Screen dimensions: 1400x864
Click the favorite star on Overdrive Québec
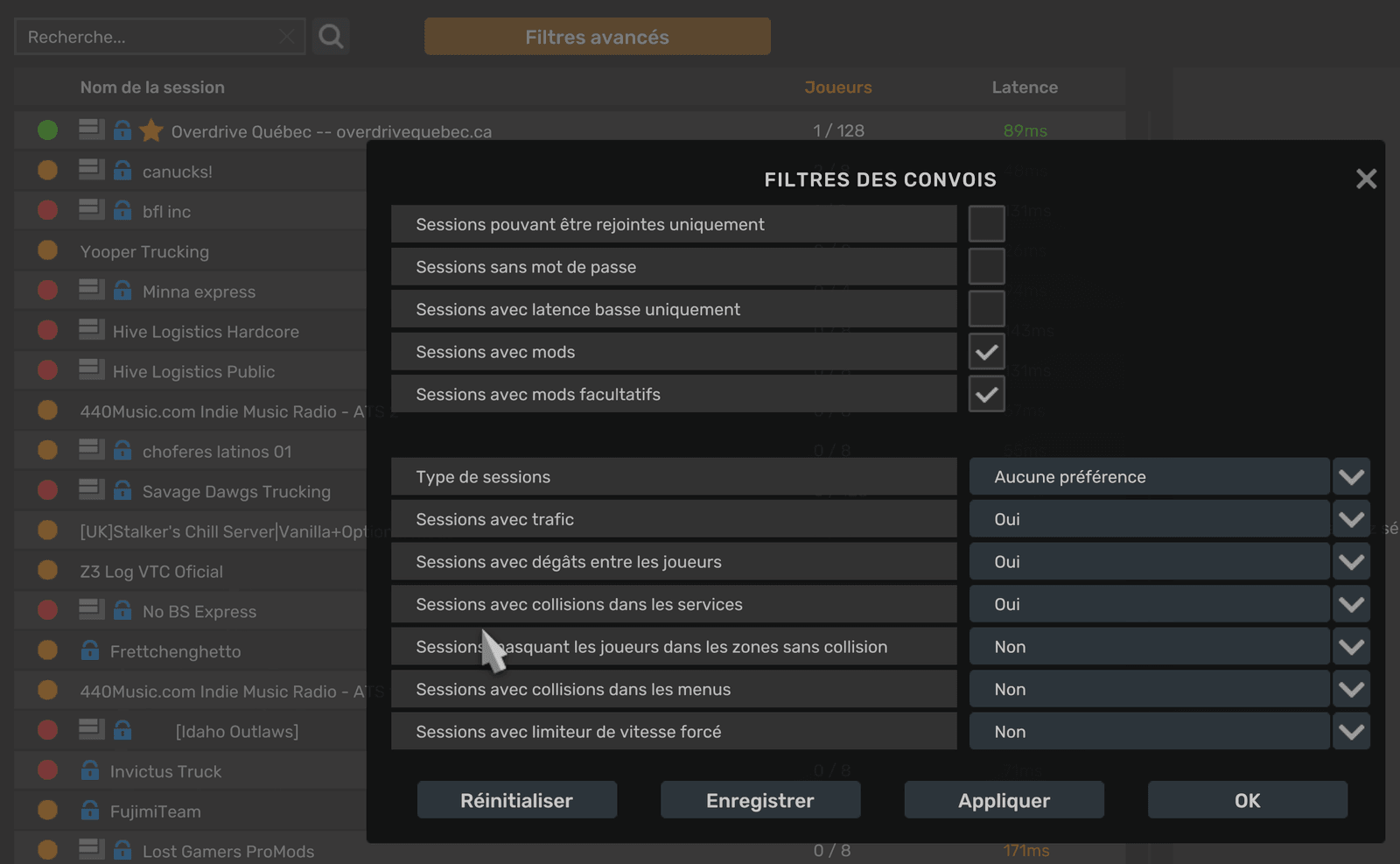[151, 130]
